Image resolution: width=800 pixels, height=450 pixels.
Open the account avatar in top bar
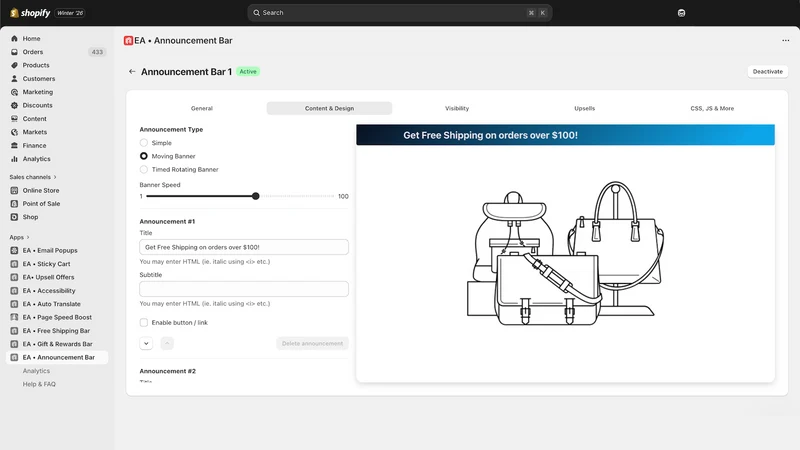pyautogui.click(x=681, y=13)
